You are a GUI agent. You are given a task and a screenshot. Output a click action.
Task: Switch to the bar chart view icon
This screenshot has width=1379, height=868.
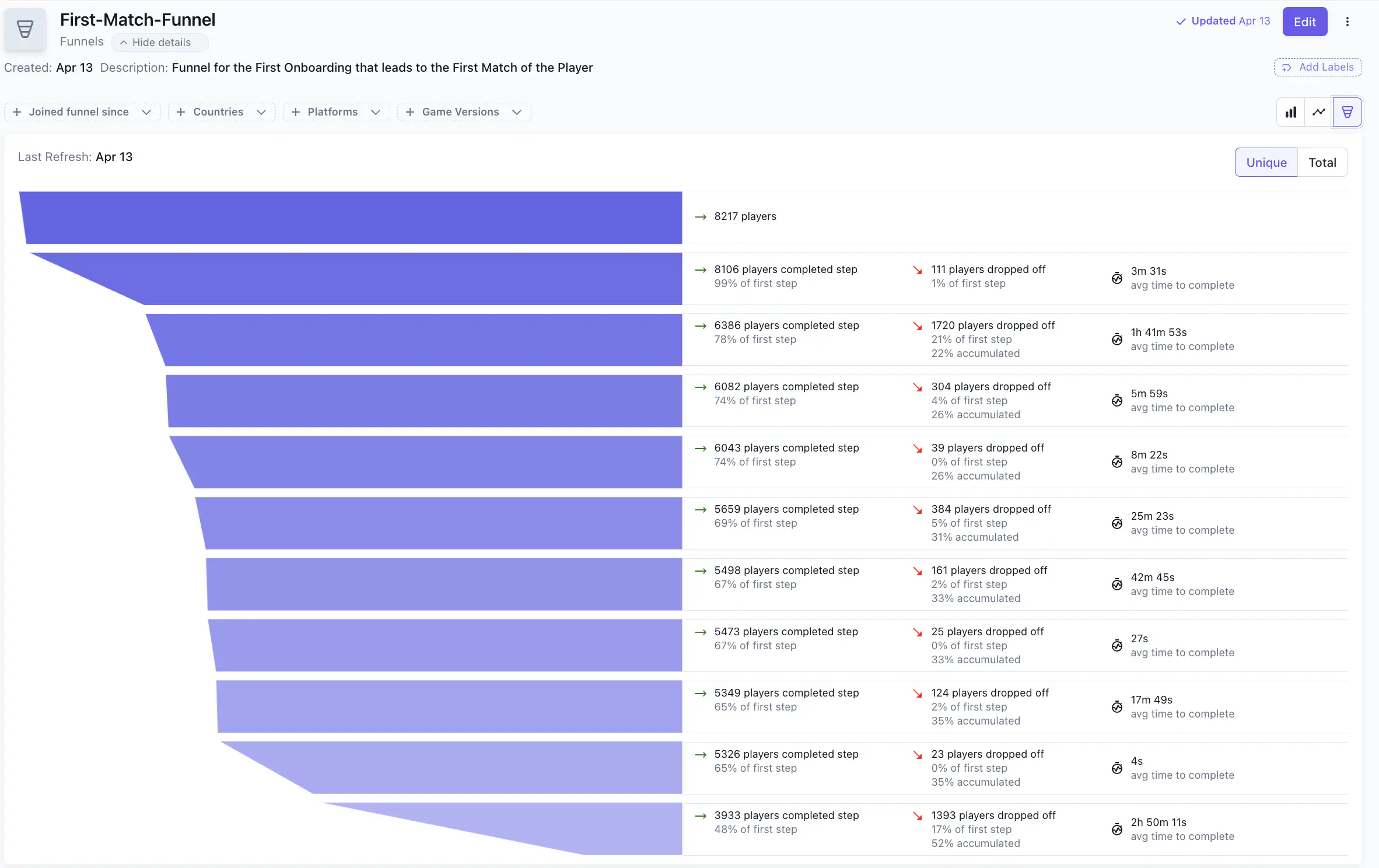[1291, 112]
